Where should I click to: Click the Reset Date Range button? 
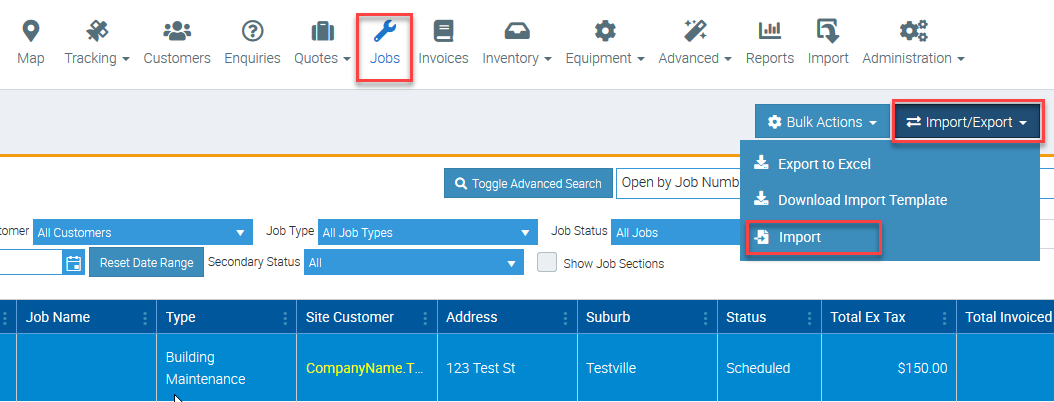coord(147,263)
